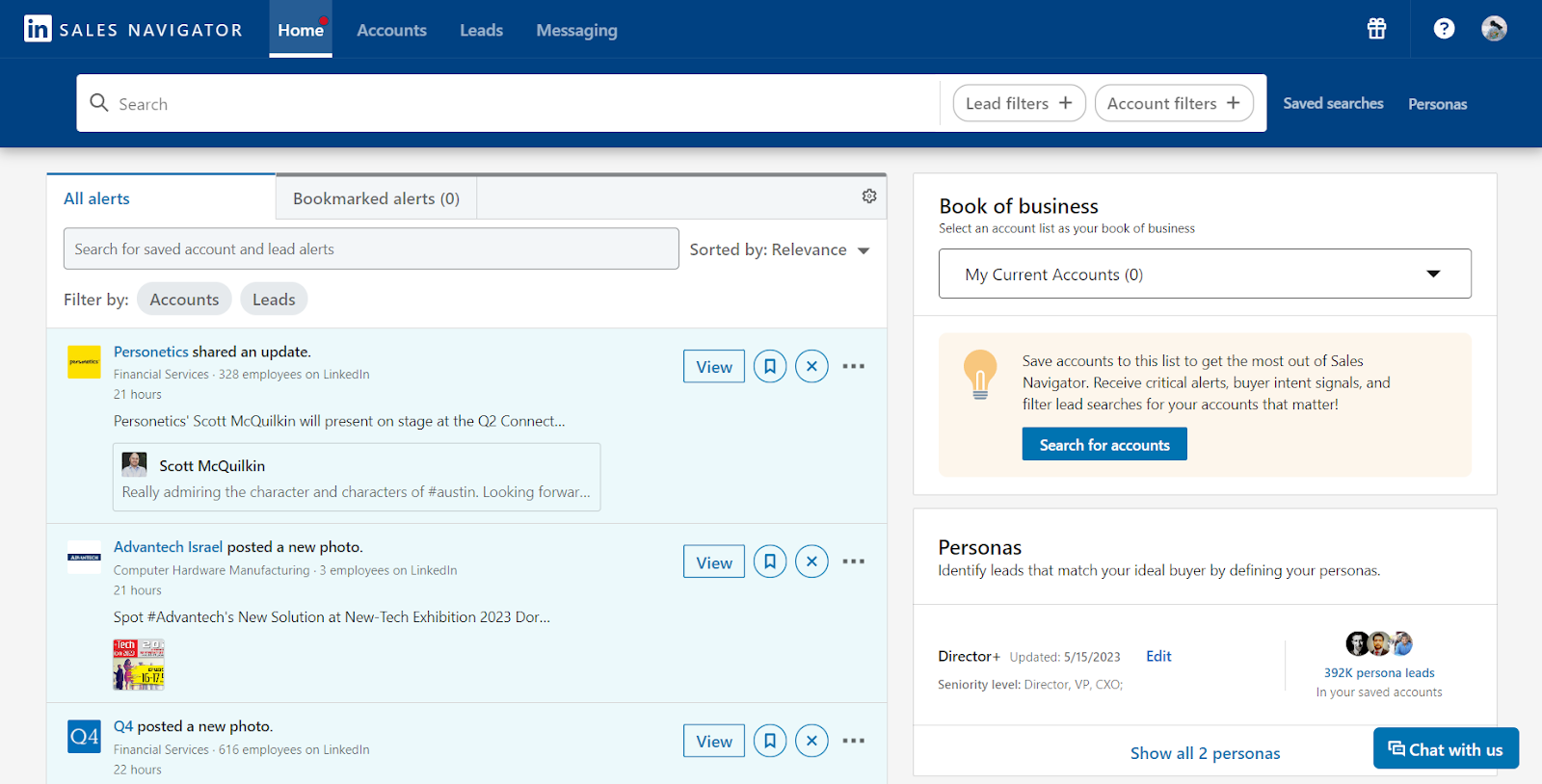The image size is (1542, 784).
Task: Click the gift icon in the header
Action: 1376,29
